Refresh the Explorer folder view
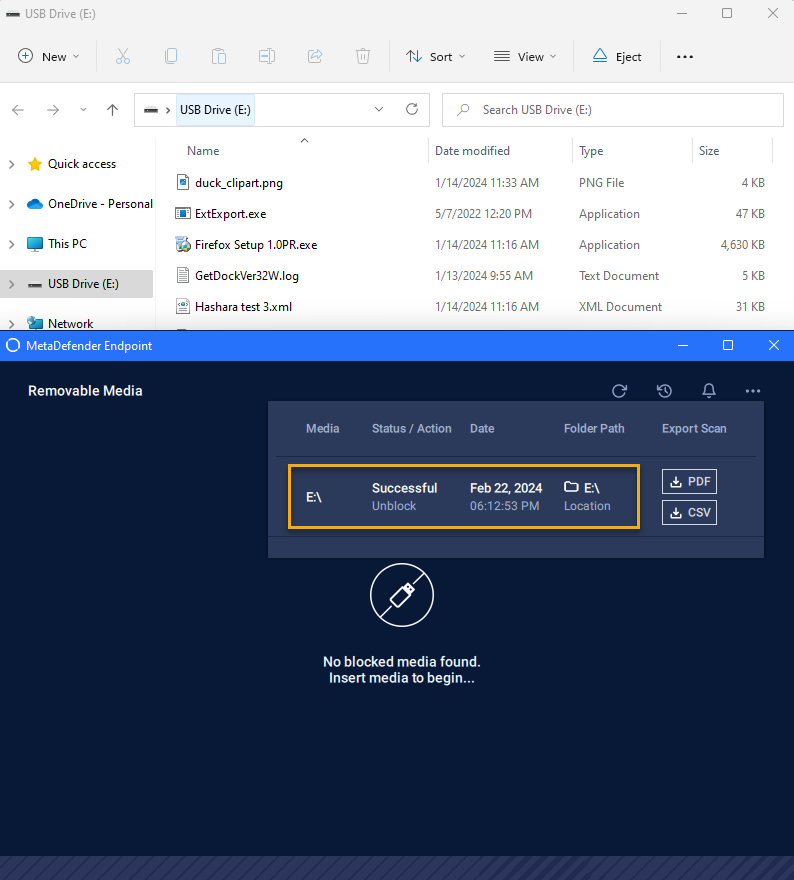Image resolution: width=794 pixels, height=880 pixels. tap(412, 109)
